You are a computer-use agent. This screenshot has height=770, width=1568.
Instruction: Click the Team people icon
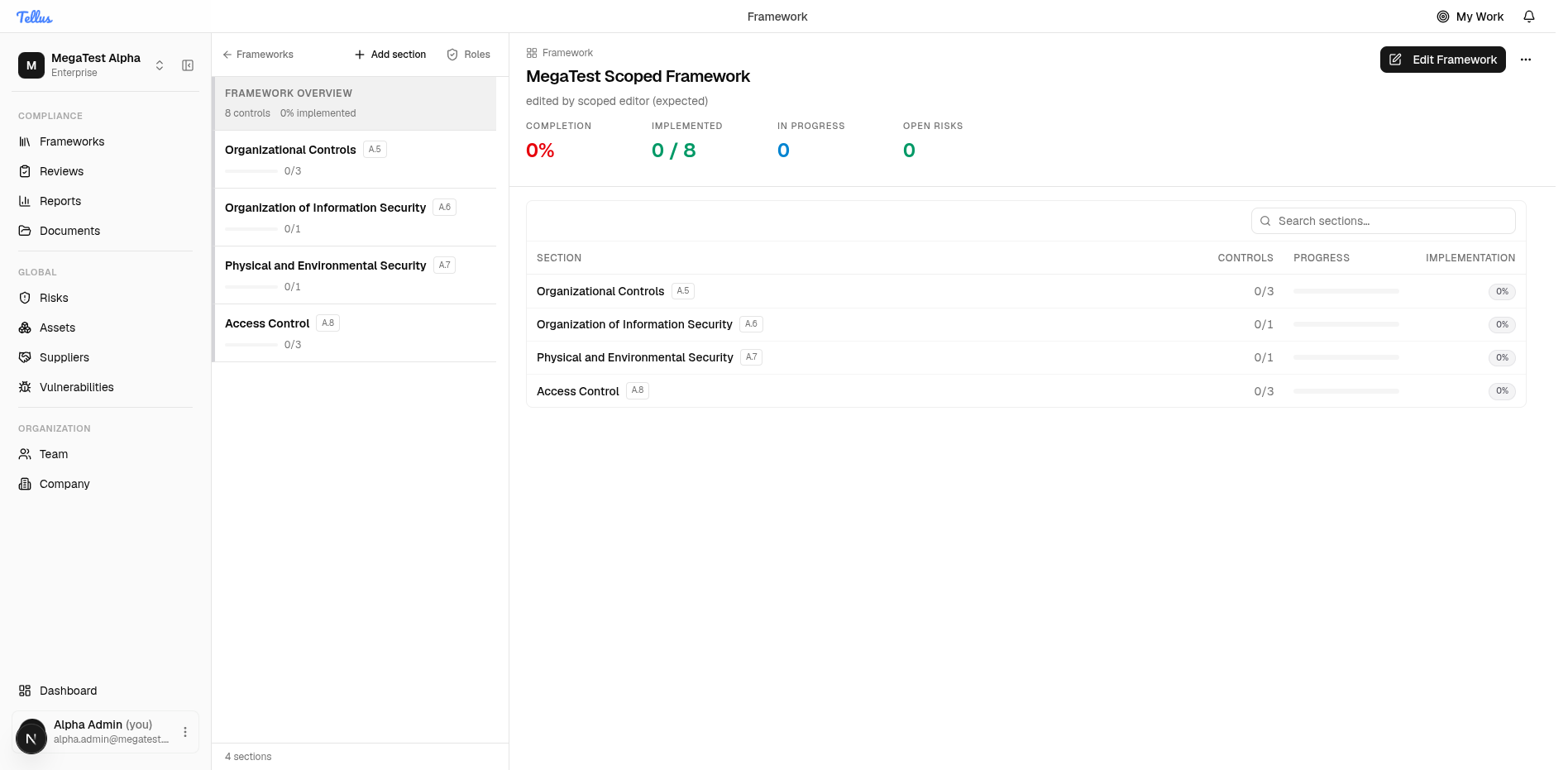tap(25, 454)
